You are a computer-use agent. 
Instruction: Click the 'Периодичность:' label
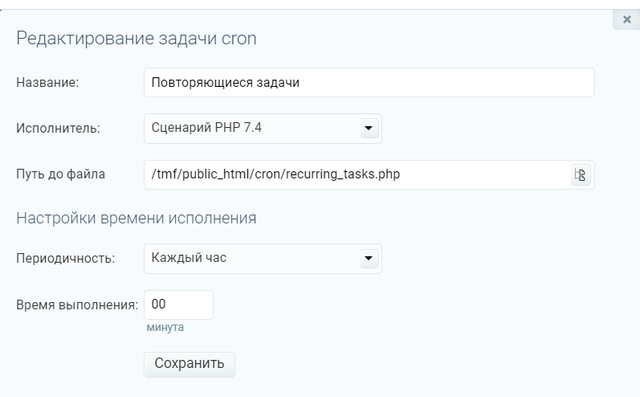pyautogui.click(x=65, y=258)
